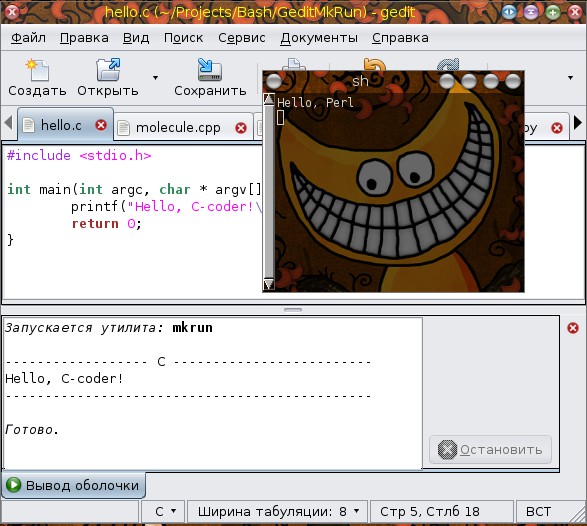Click the hello.c tab document icon

click(28, 125)
